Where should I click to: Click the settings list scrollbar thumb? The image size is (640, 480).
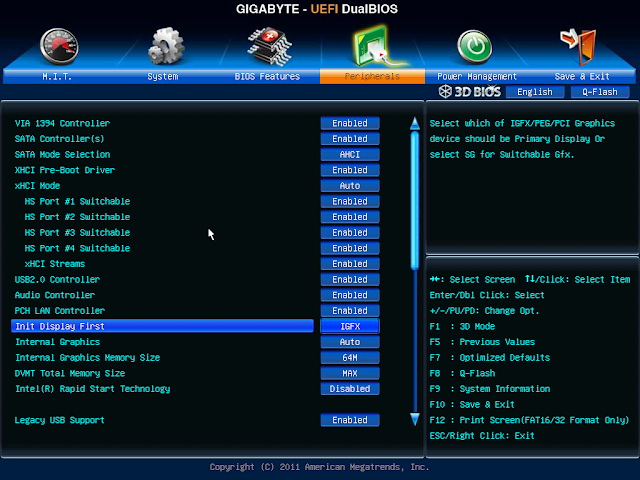pos(415,200)
